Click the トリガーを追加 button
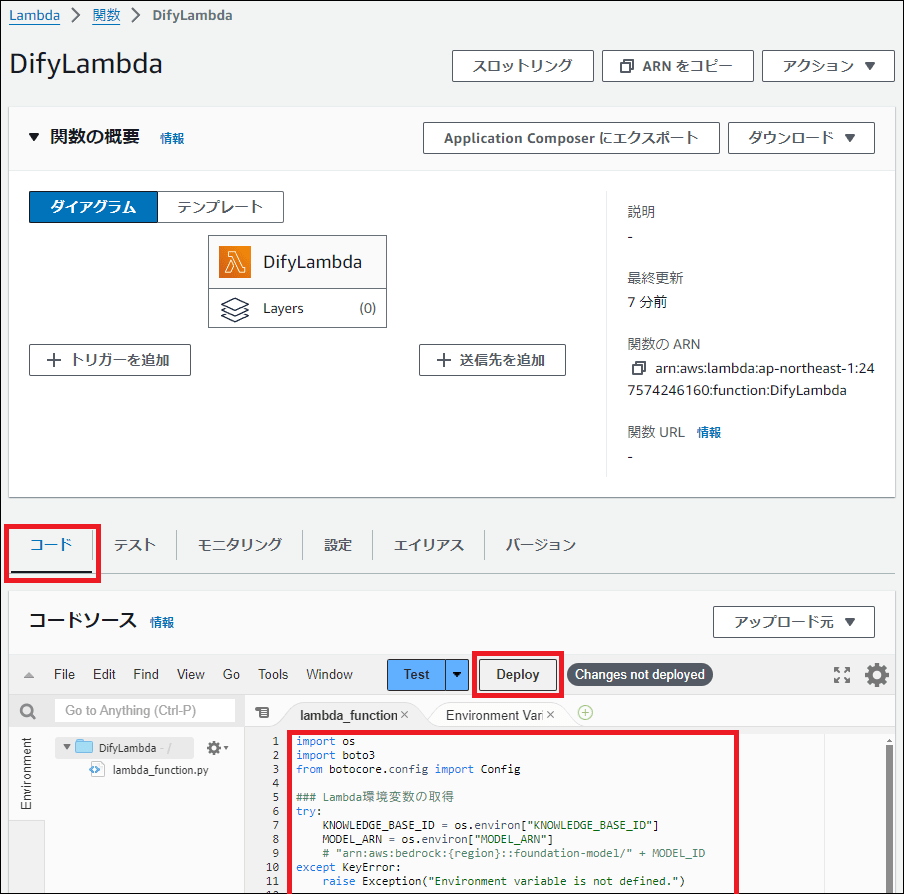The image size is (904, 894). coord(110,360)
